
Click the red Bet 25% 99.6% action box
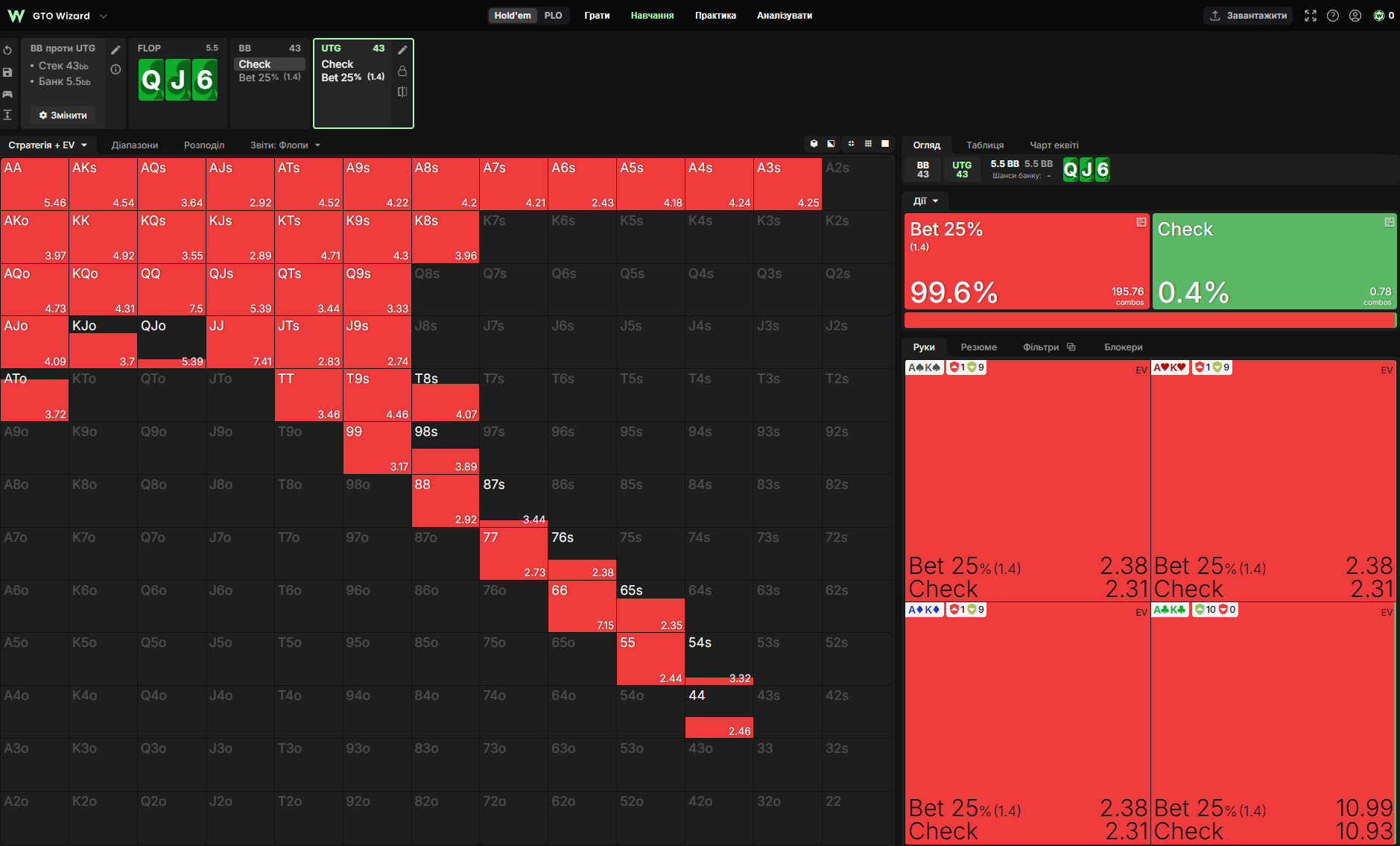1027,262
